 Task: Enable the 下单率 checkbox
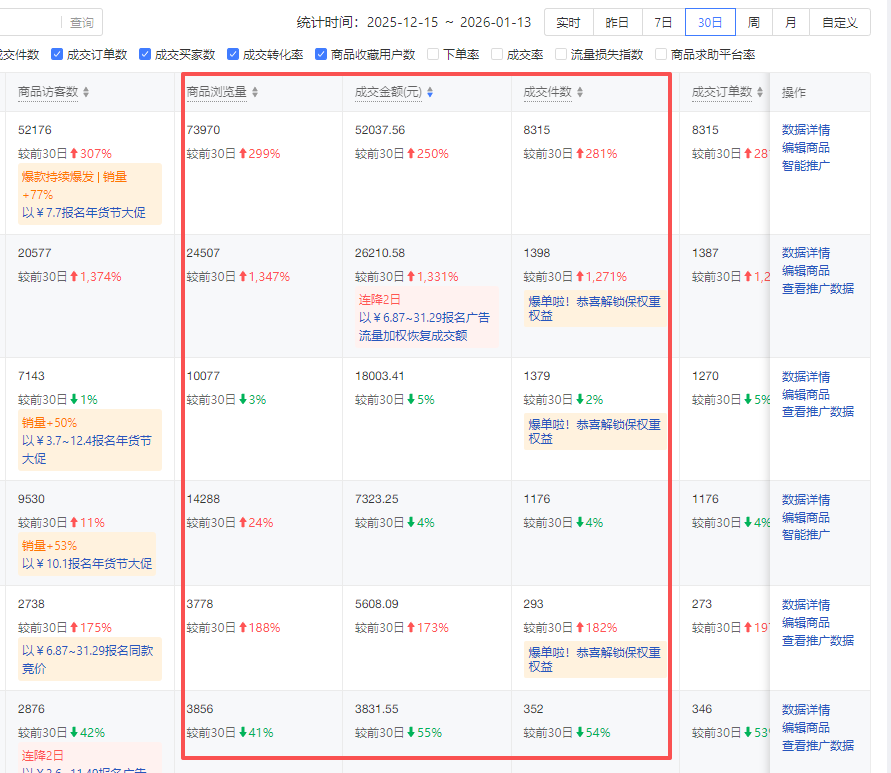coord(433,54)
